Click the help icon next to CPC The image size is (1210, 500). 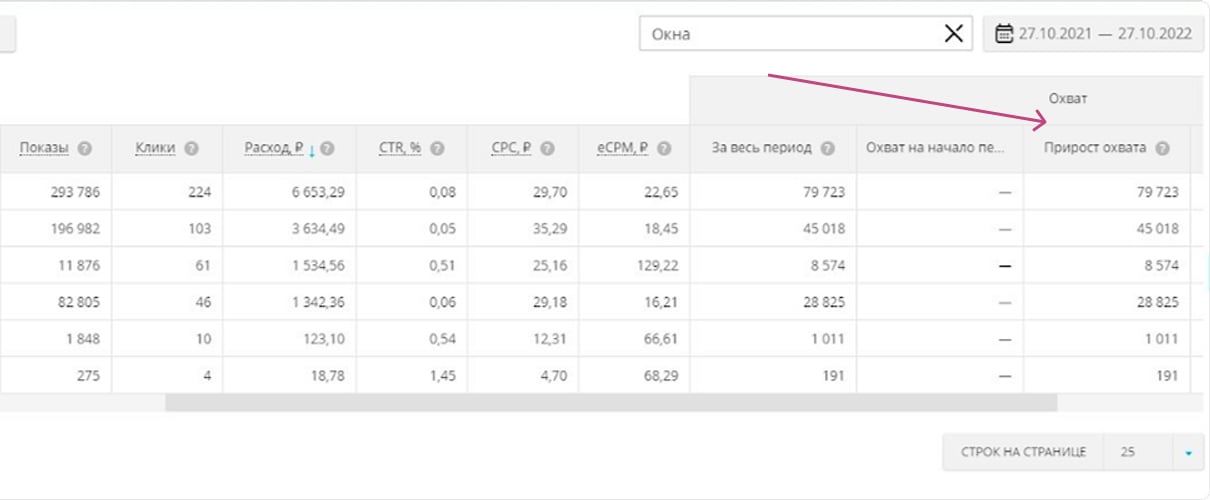[547, 149]
